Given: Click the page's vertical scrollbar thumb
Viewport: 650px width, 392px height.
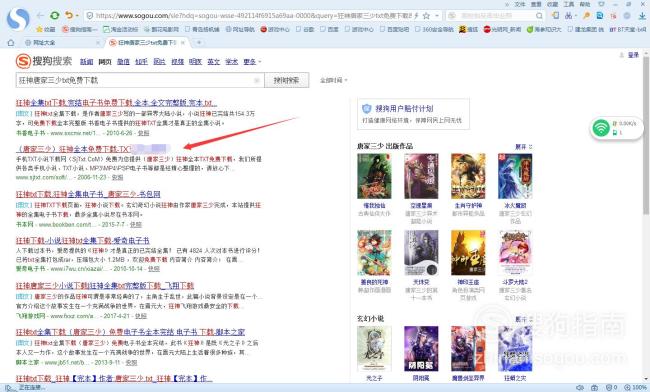Looking at the screenshot, I should [646, 136].
